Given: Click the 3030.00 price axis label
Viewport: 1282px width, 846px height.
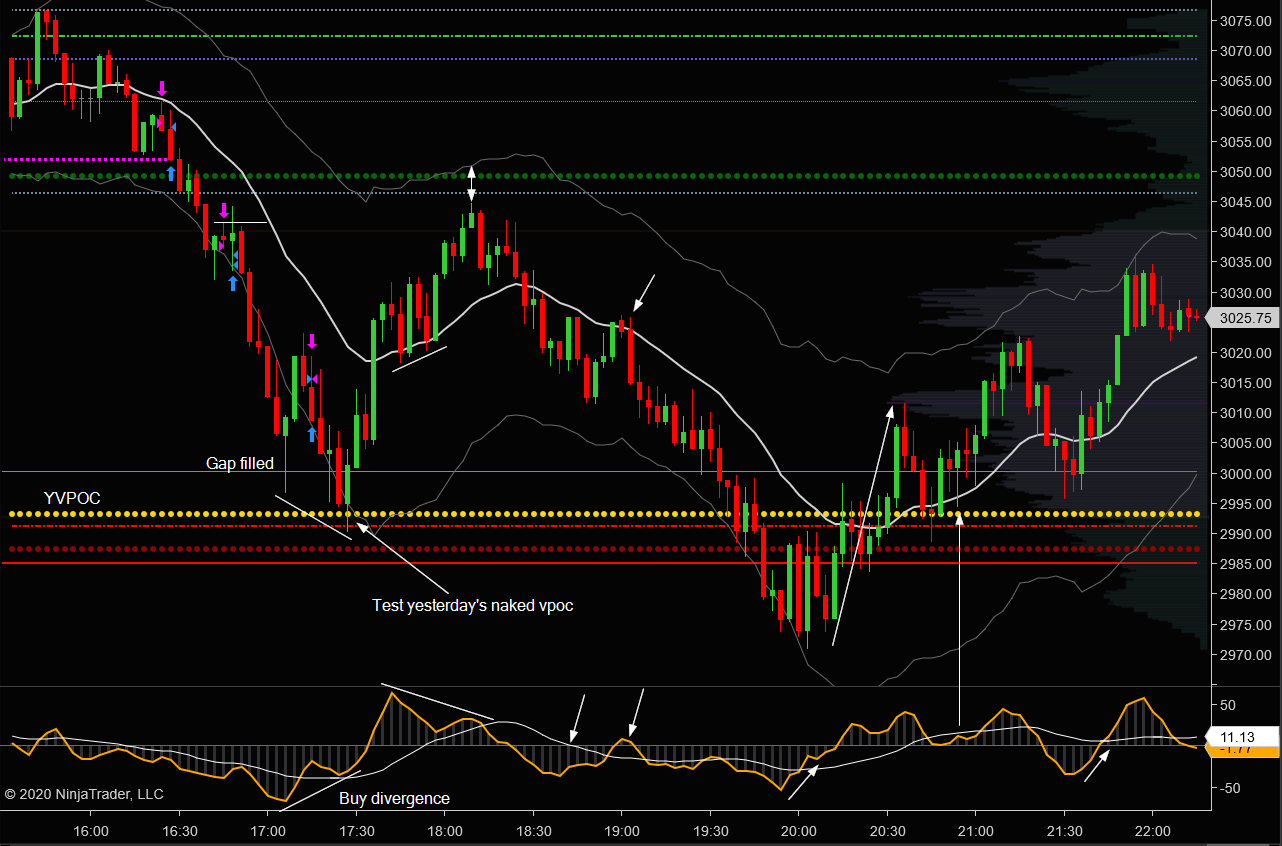Looking at the screenshot, I should (x=1246, y=293).
